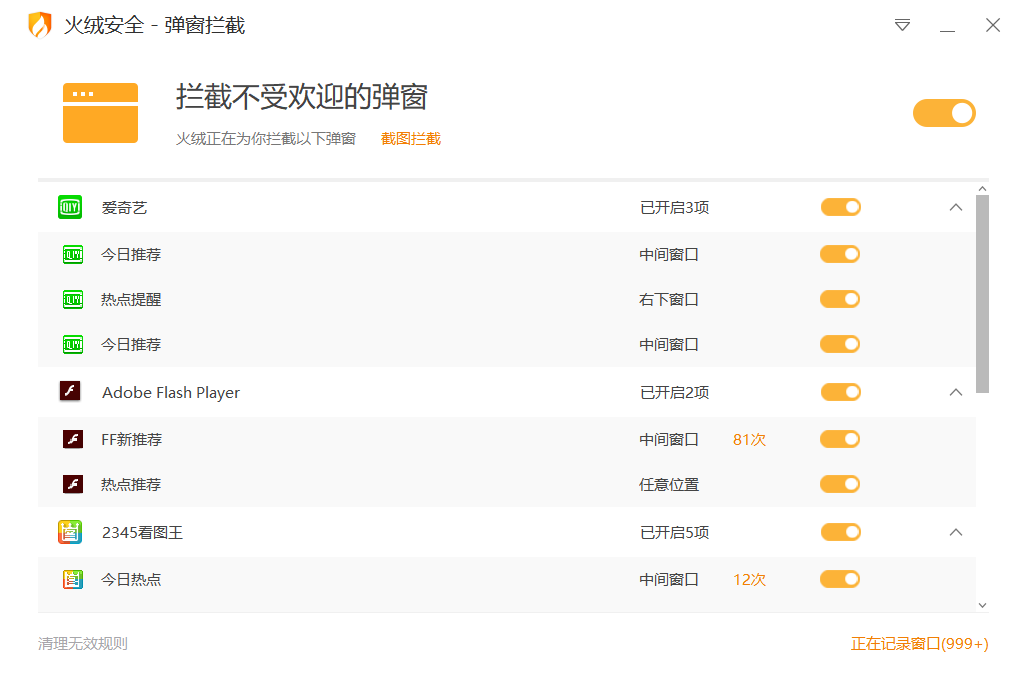Image resolution: width=1027 pixels, height=675 pixels.
Task: Click the 热点提醒 row icon
Action: [x=73, y=300]
